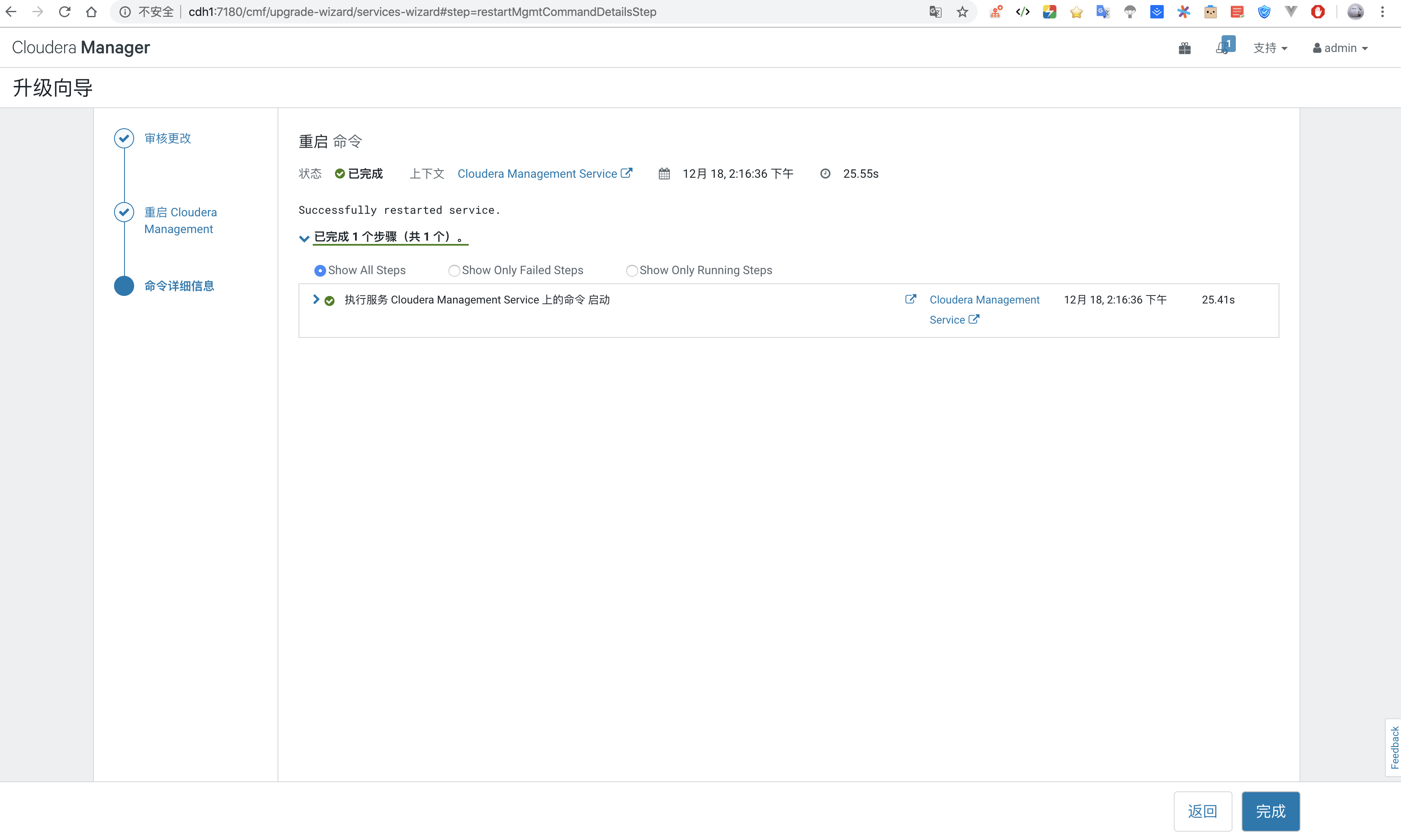Select the Show All Steps radio button

click(x=320, y=270)
